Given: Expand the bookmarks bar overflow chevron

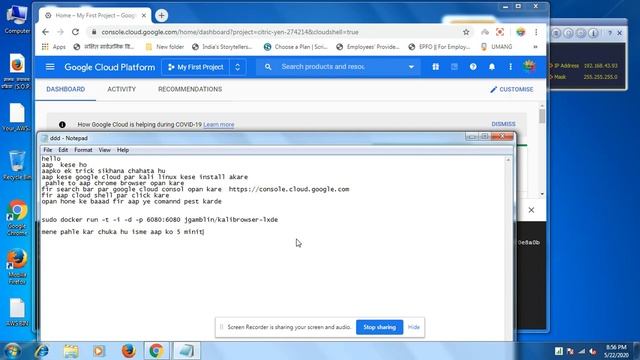Looking at the screenshot, I should click(x=536, y=47).
